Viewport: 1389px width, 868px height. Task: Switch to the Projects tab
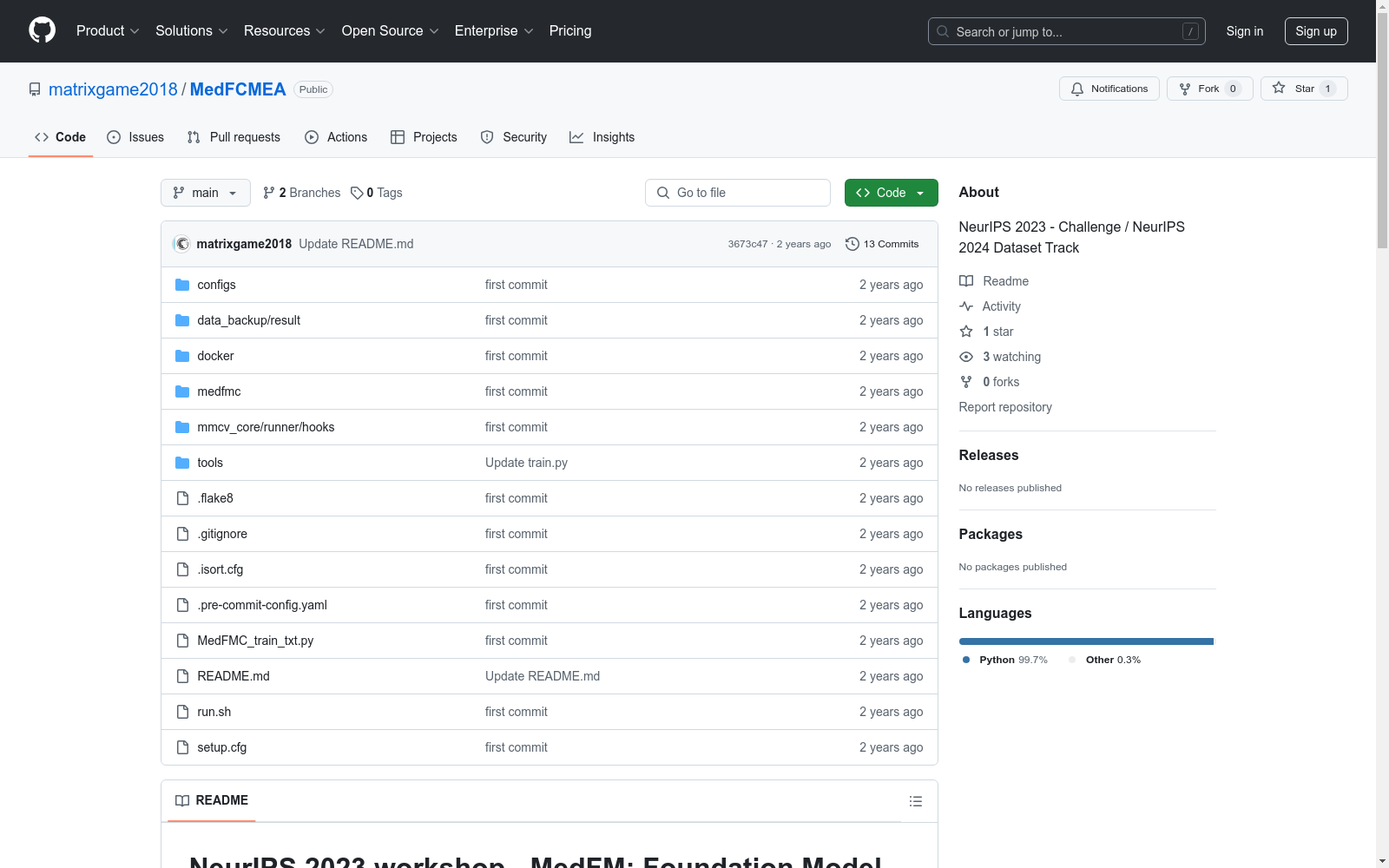coord(424,137)
